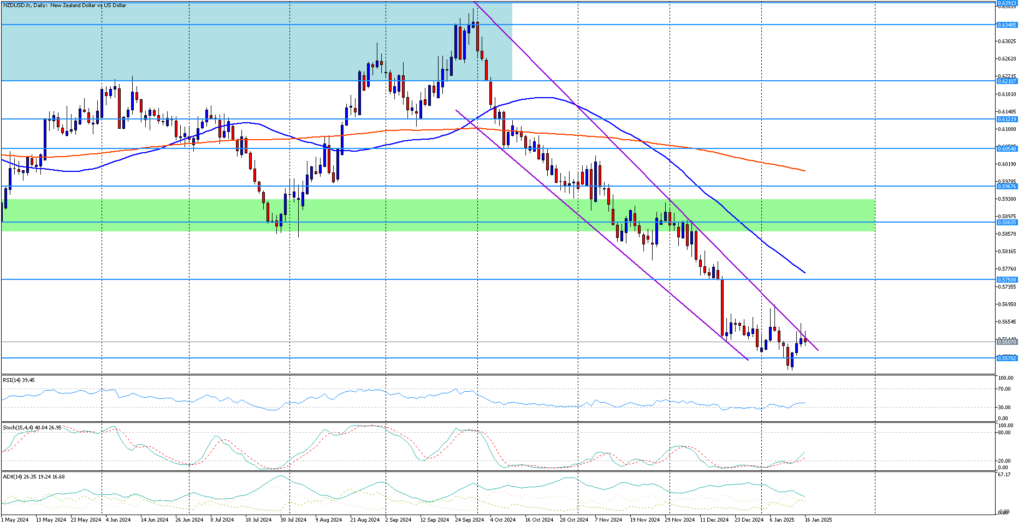Click the 0.63405 horizontal line price tag
Screen dimensions: 1024x526
(x=1006, y=25)
